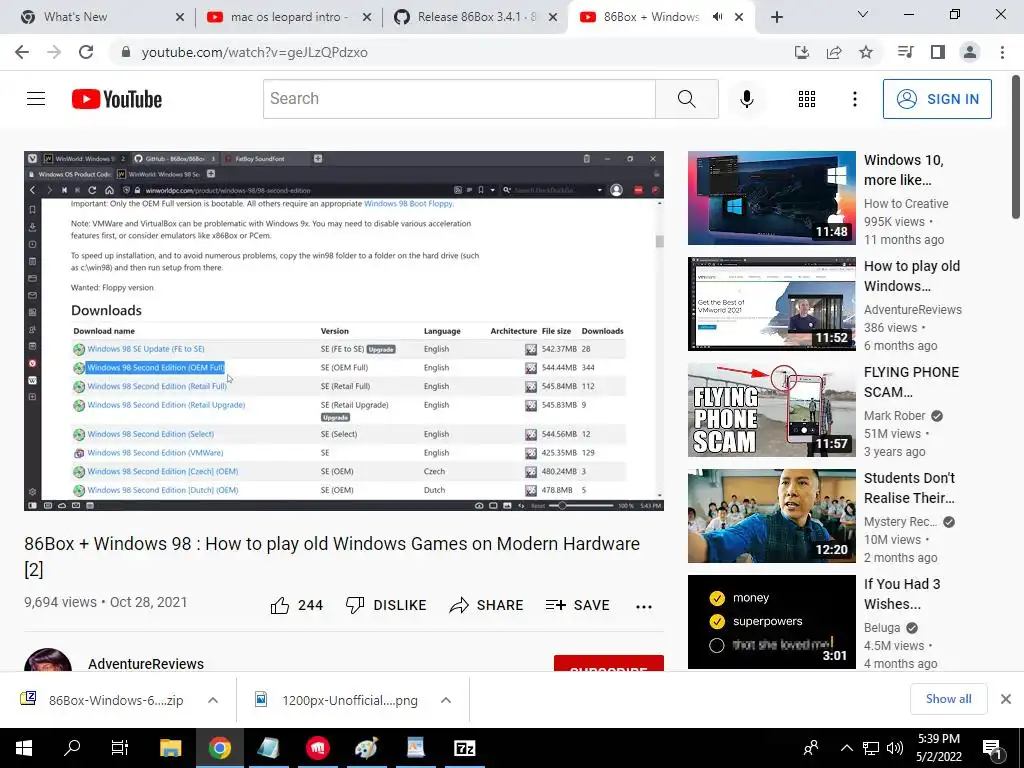Go to YouTube home via logo
Screen dimensions: 1024x768
tap(117, 99)
